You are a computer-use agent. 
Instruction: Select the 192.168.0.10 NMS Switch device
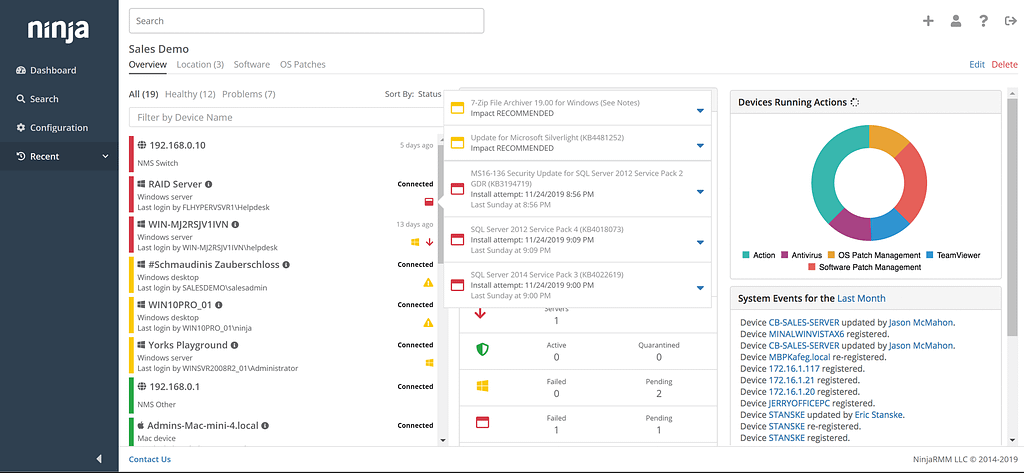pyautogui.click(x=282, y=154)
